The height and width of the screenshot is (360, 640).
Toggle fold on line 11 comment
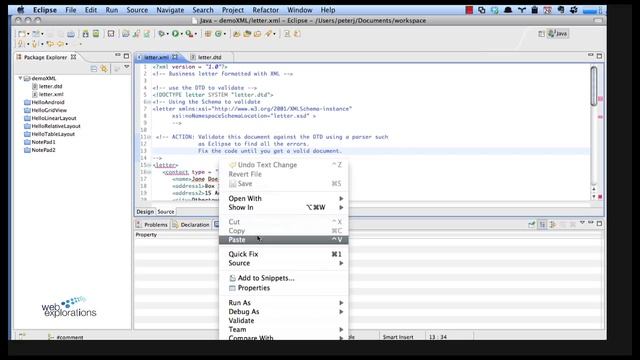(149, 137)
